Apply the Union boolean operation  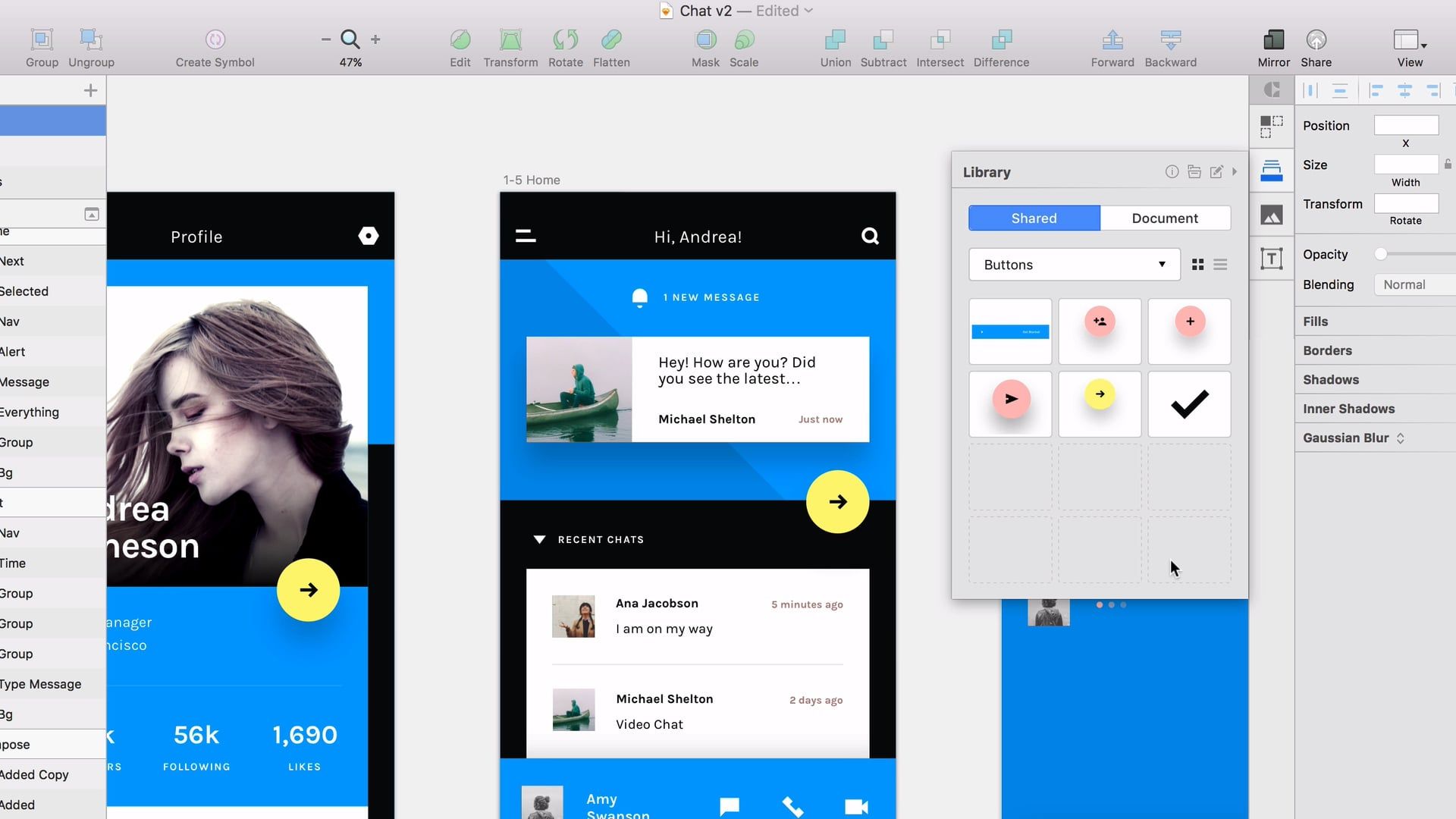(x=835, y=39)
